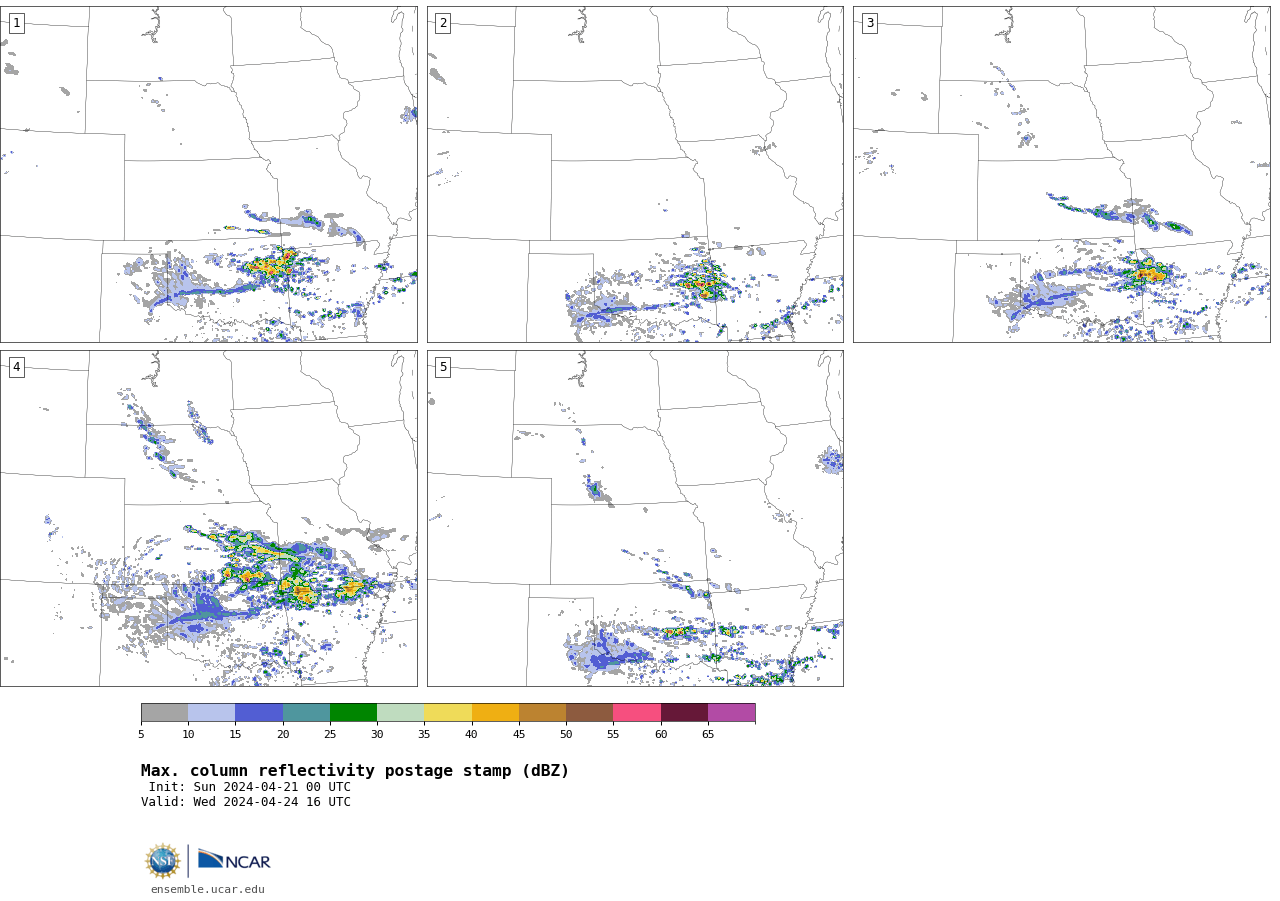Click the light blue 10-15 dBZ swatch
Screen dimensions: 1280x901
pos(211,712)
